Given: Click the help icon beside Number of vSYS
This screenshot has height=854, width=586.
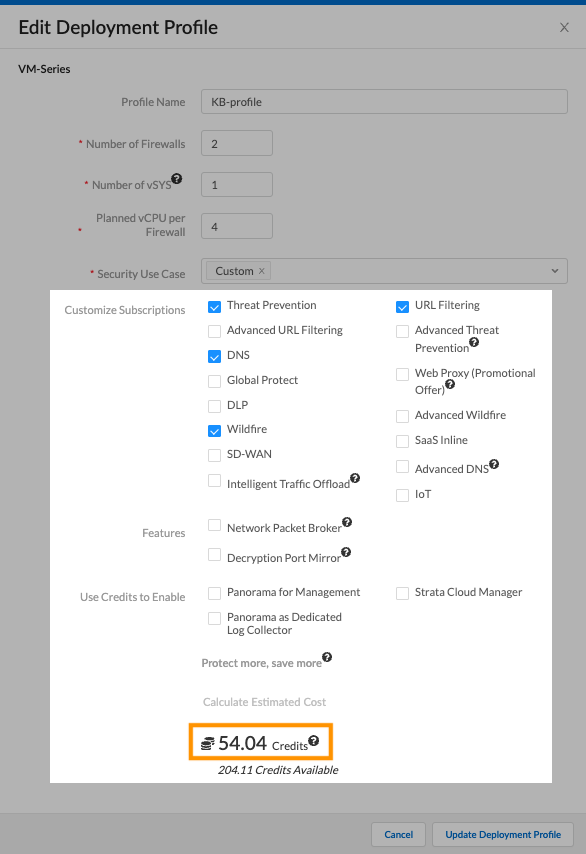Looking at the screenshot, I should pyautogui.click(x=177, y=178).
